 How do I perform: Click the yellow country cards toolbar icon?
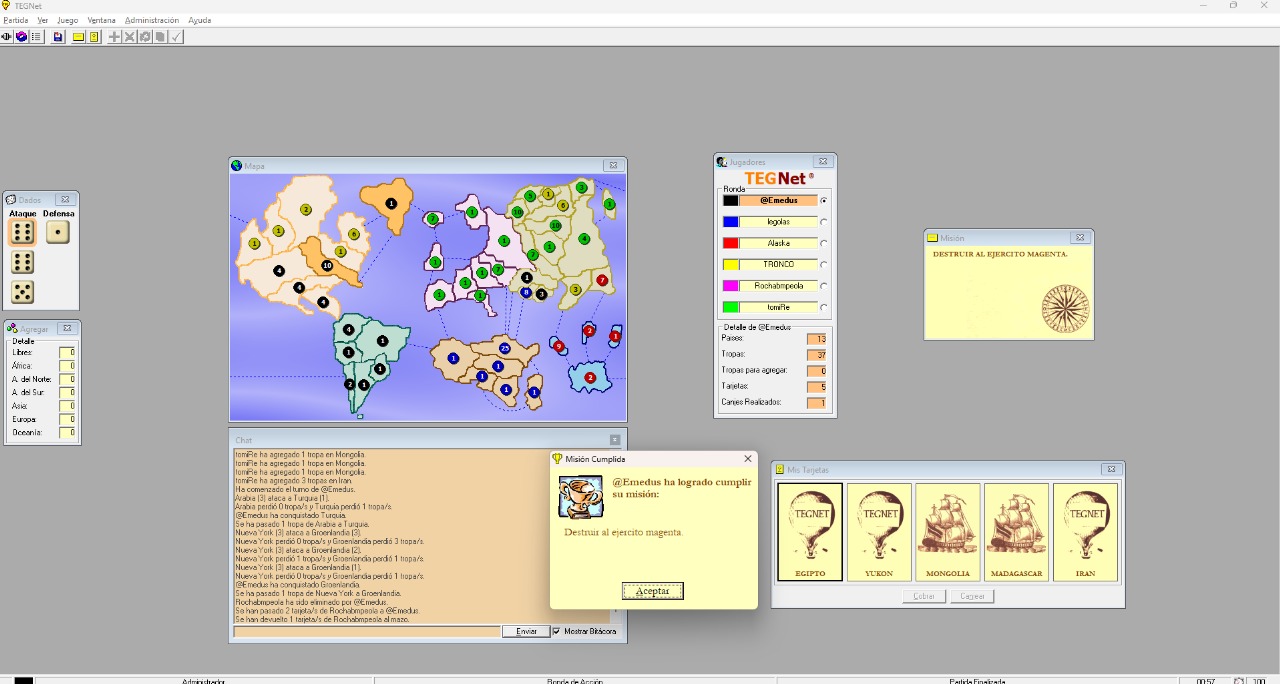(x=94, y=37)
